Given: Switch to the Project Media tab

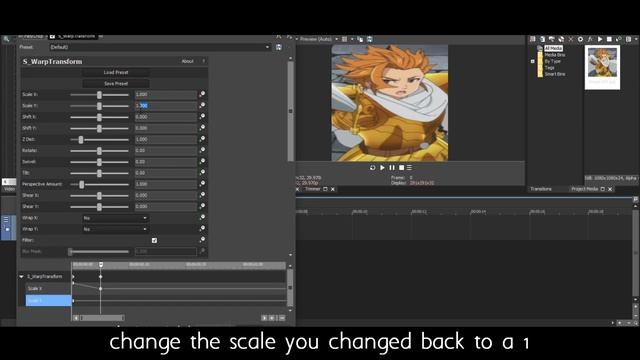Looking at the screenshot, I should click(x=584, y=189).
